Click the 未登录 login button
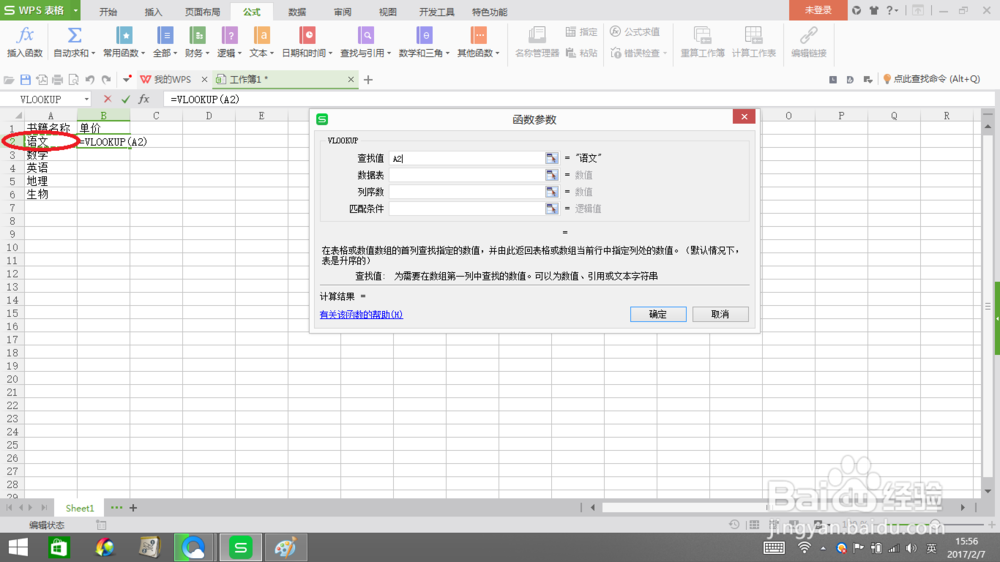The height and width of the screenshot is (562, 1000). point(818,10)
